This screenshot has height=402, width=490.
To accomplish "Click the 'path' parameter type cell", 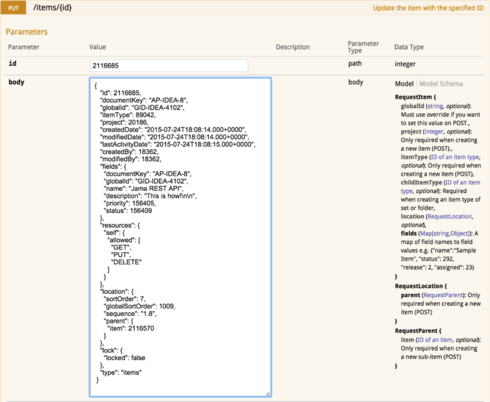I will [355, 63].
